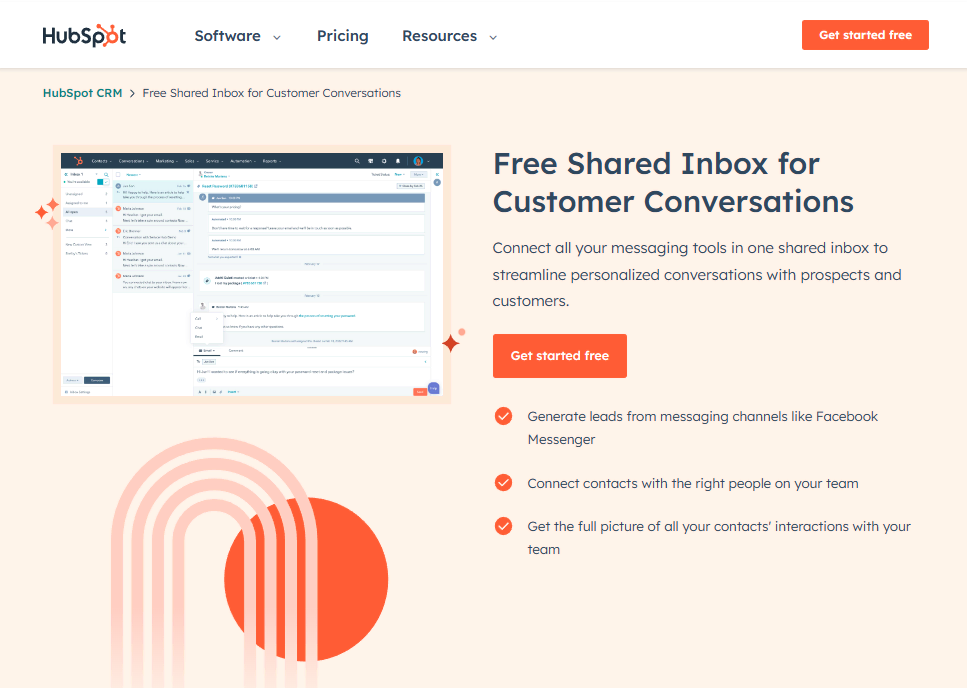
Task: Click the image icon in the composer toolbar
Action: [214, 392]
